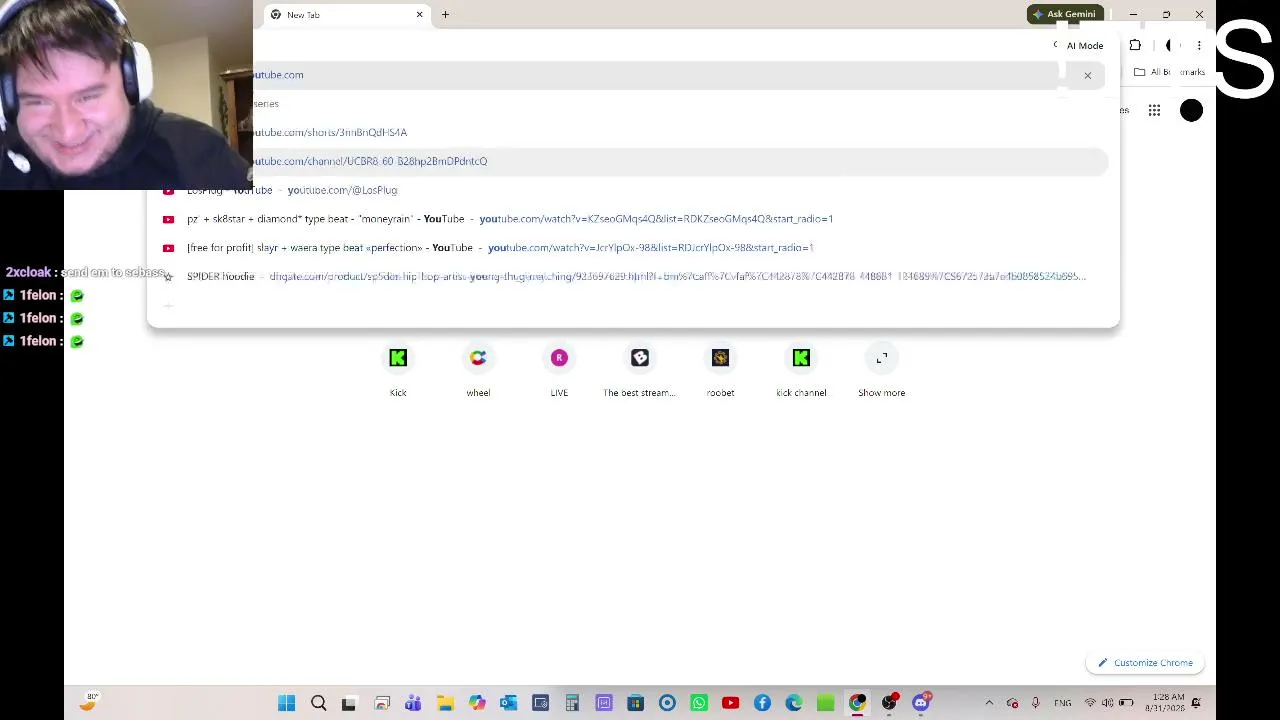Select the youtube.com/shorts suggestion
Screen dimensions: 1280x720
coord(680,132)
